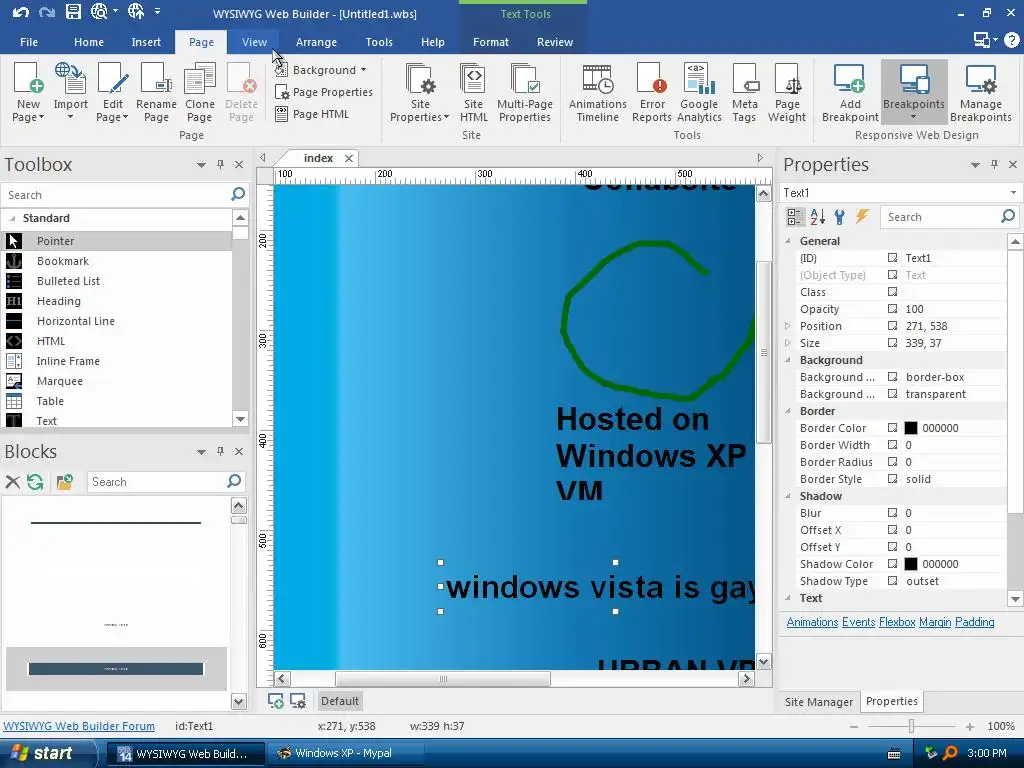This screenshot has height=768, width=1024.
Task: Collapse the Shadow section
Action: pyautogui.click(x=788, y=496)
